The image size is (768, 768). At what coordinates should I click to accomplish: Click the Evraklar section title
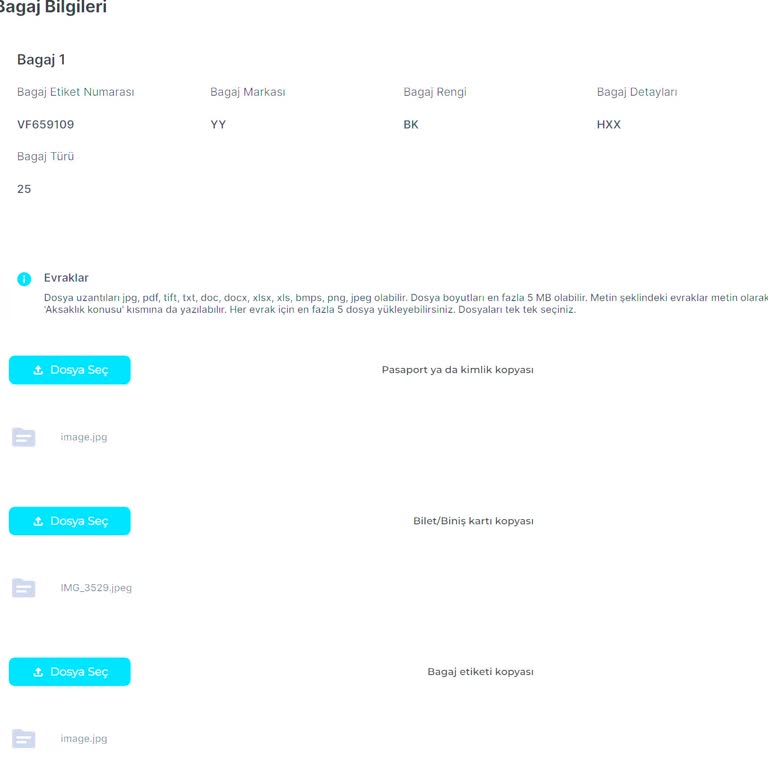coord(66,278)
